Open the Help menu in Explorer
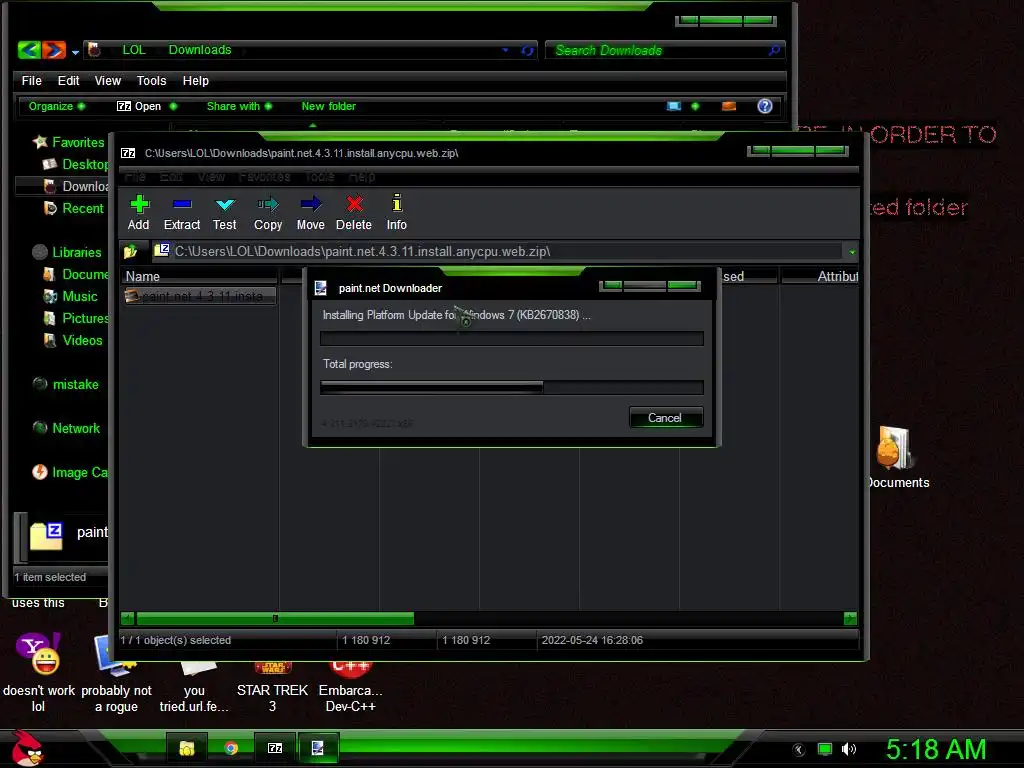Screen dimensions: 1024x768 (x=196, y=81)
